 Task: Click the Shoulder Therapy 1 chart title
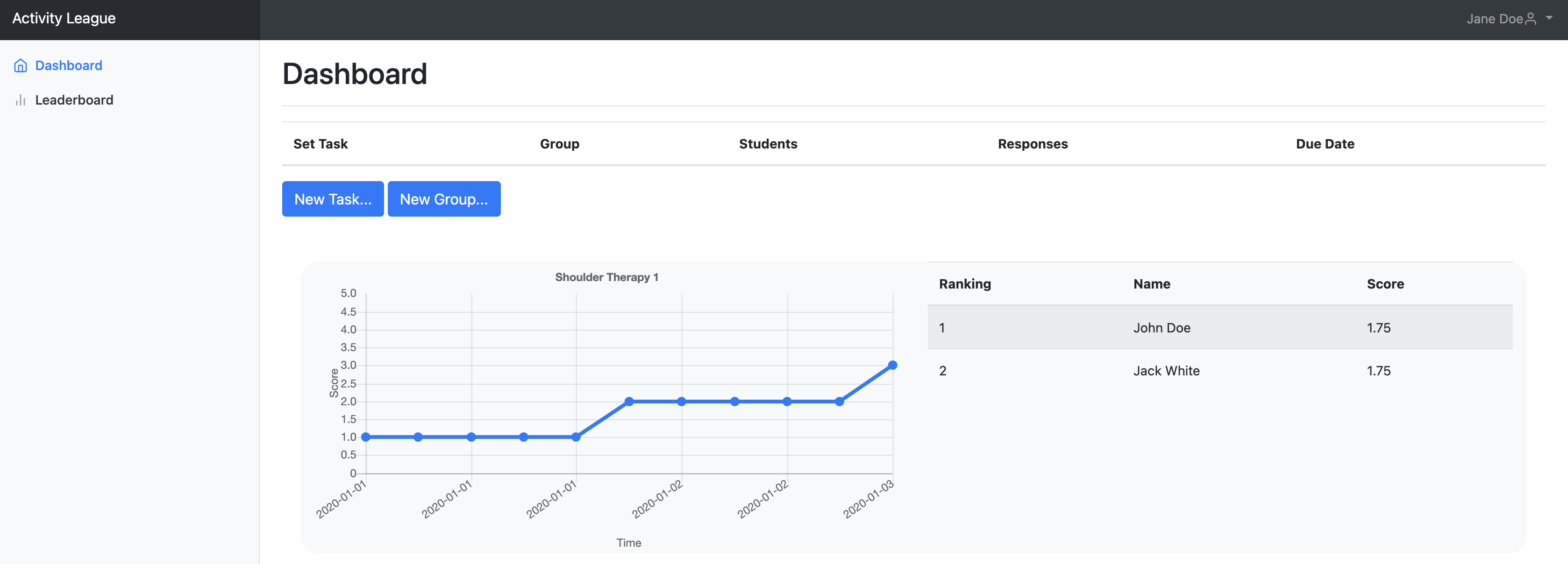pos(606,277)
